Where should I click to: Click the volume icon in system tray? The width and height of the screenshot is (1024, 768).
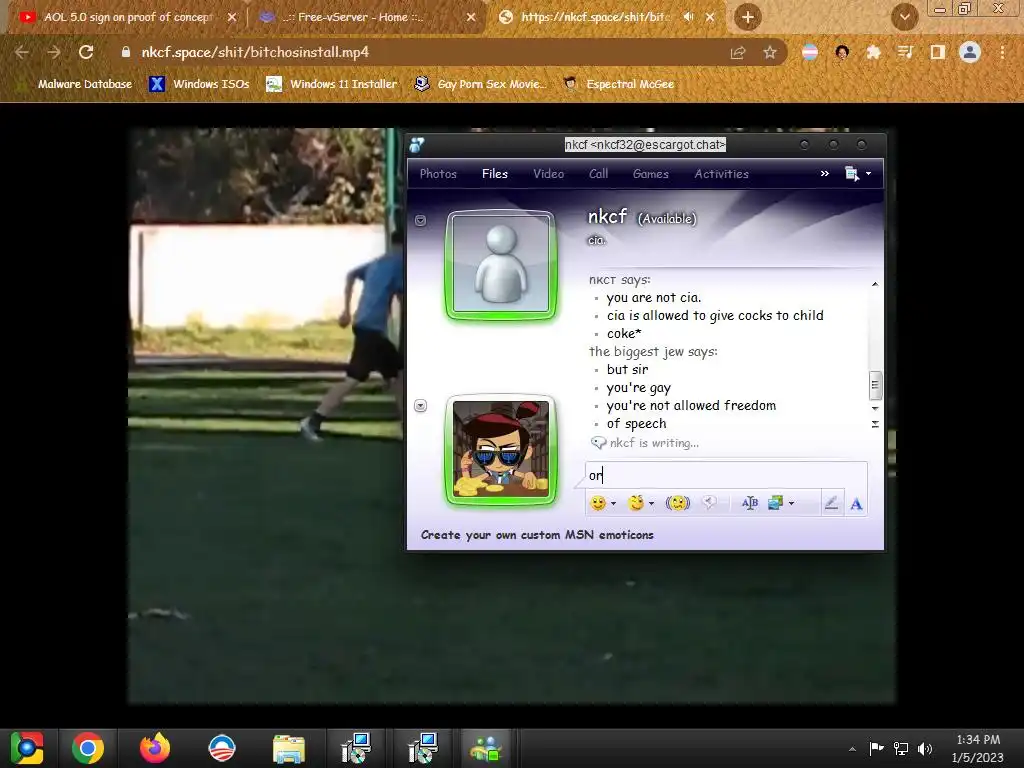tap(925, 749)
